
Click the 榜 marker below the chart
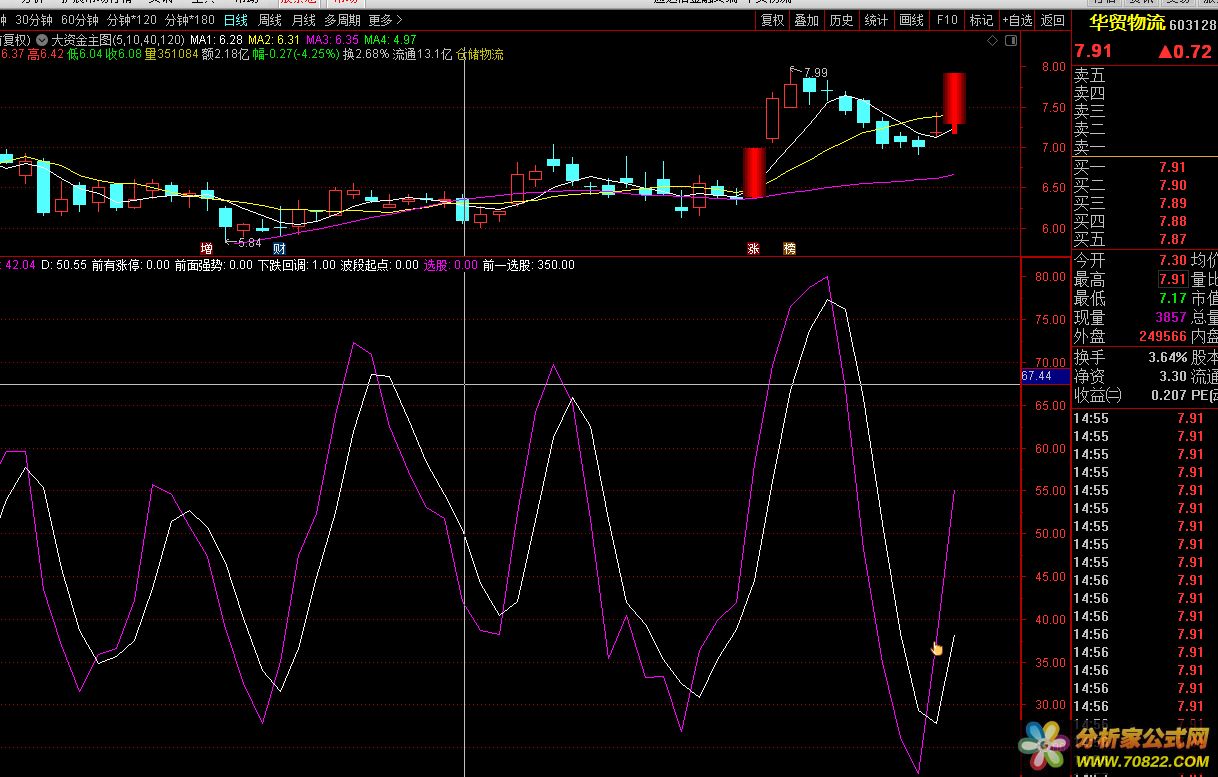click(x=790, y=248)
